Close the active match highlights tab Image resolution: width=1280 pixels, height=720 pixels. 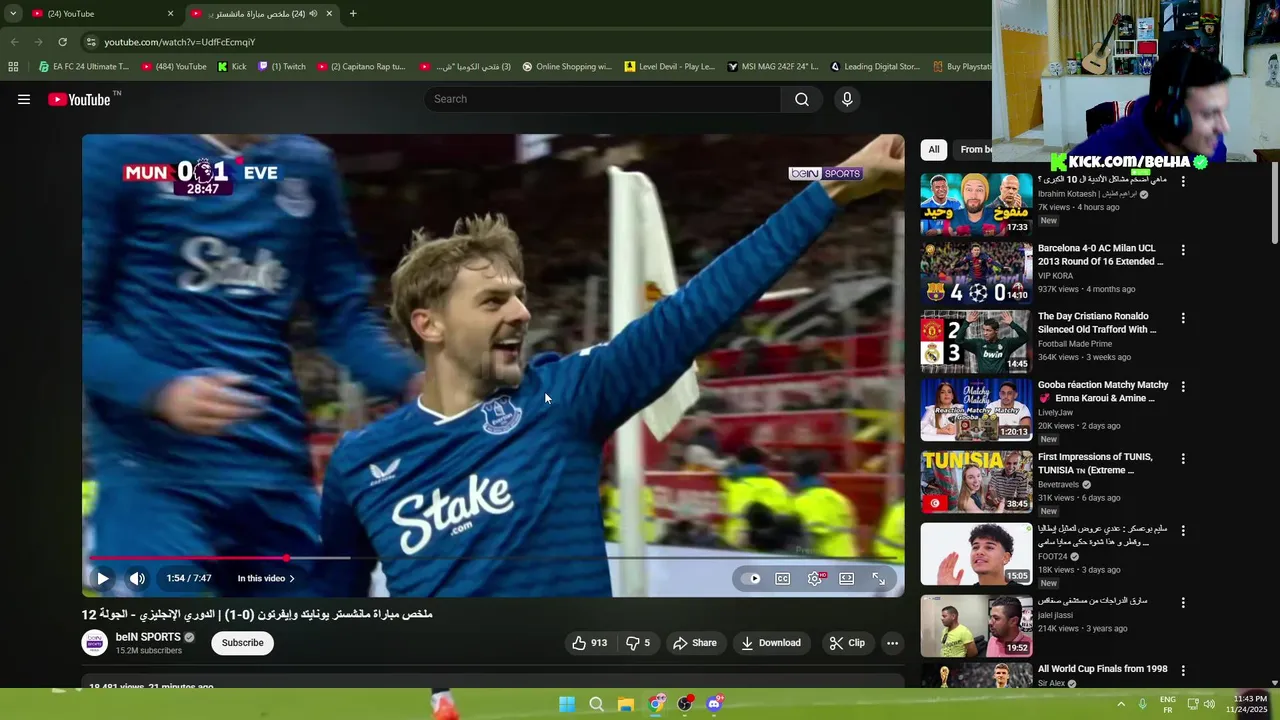tap(329, 14)
